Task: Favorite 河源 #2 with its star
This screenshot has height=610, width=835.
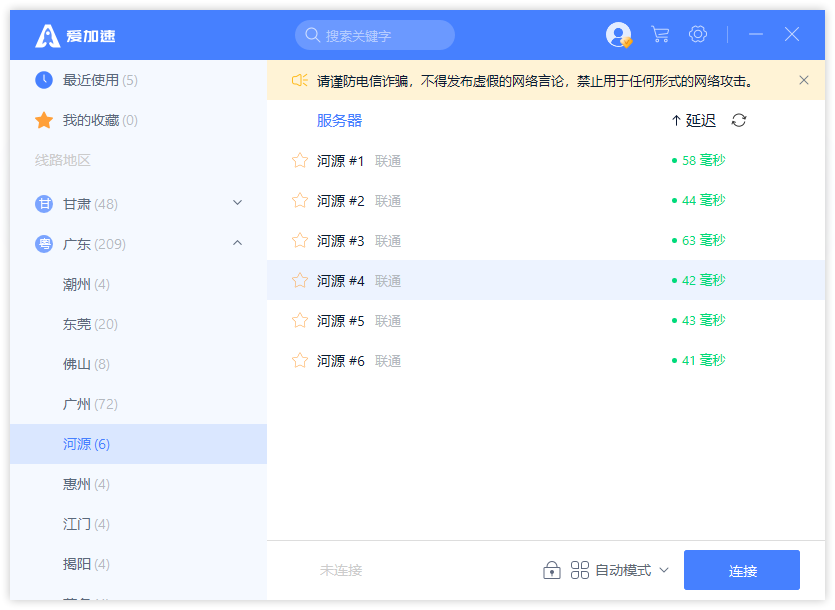Action: [300, 200]
